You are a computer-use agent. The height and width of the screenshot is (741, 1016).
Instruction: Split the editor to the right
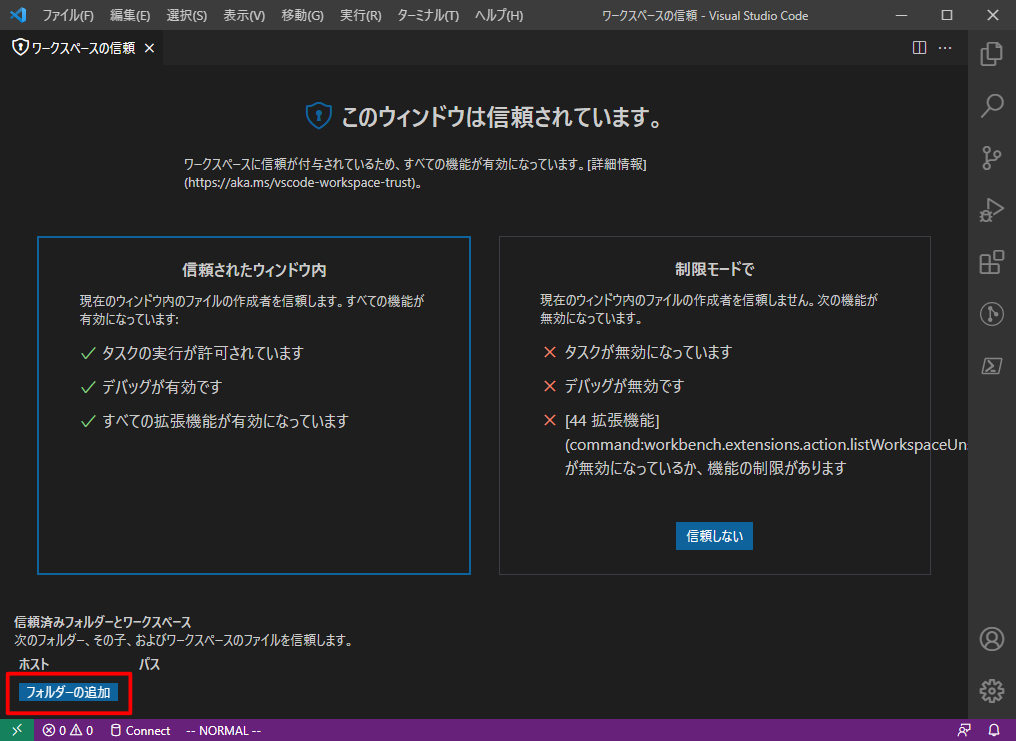tap(919, 48)
